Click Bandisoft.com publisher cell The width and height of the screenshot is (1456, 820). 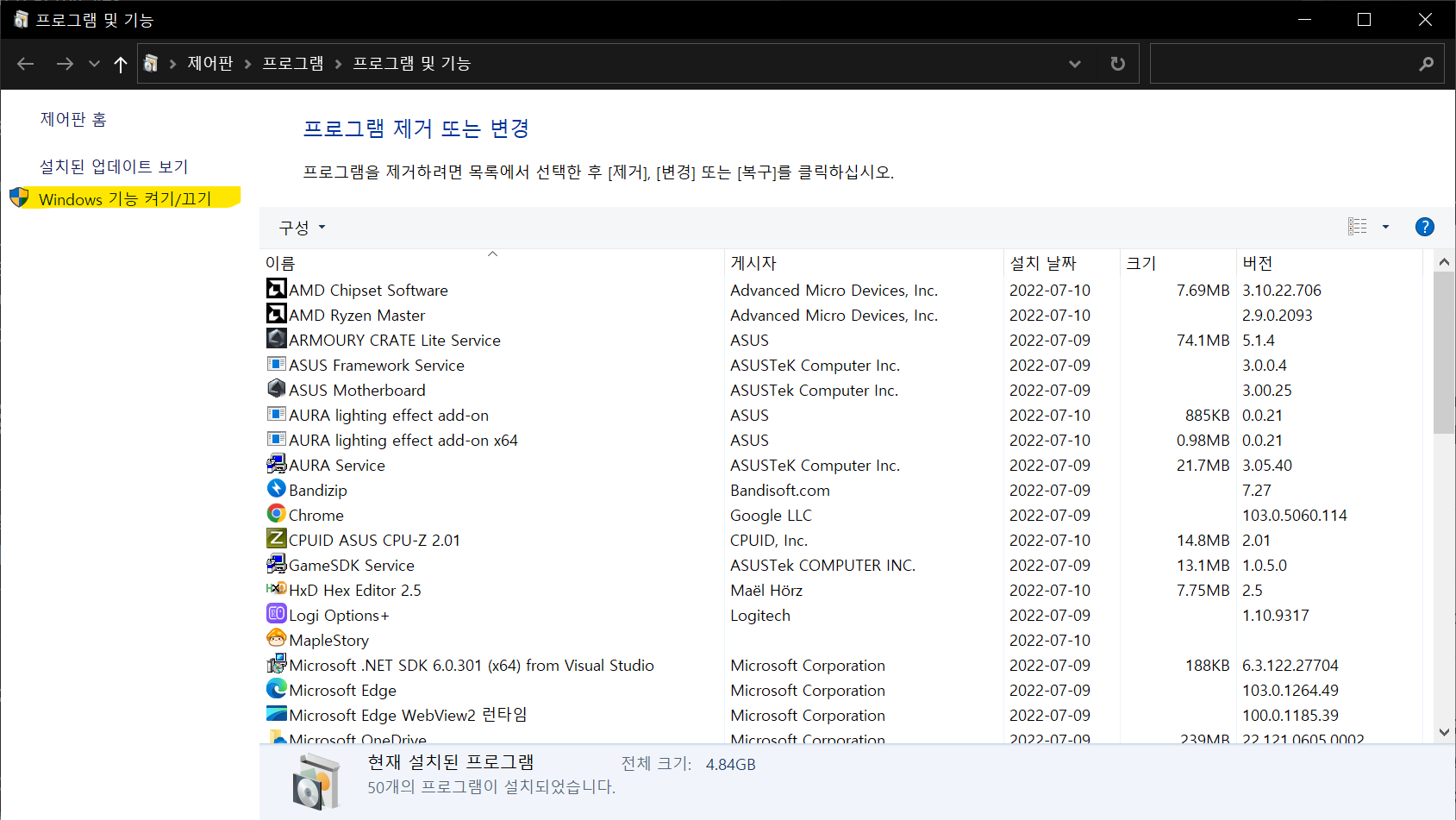pos(780,491)
